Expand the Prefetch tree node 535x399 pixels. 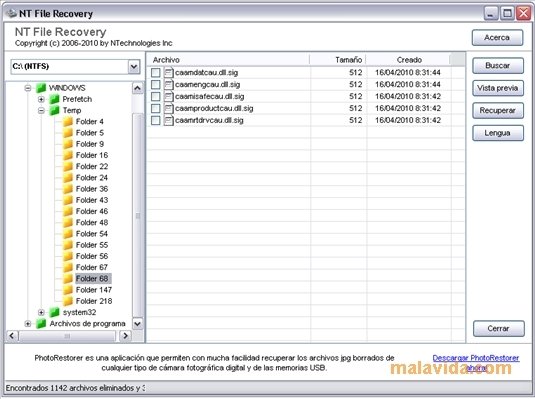point(41,99)
